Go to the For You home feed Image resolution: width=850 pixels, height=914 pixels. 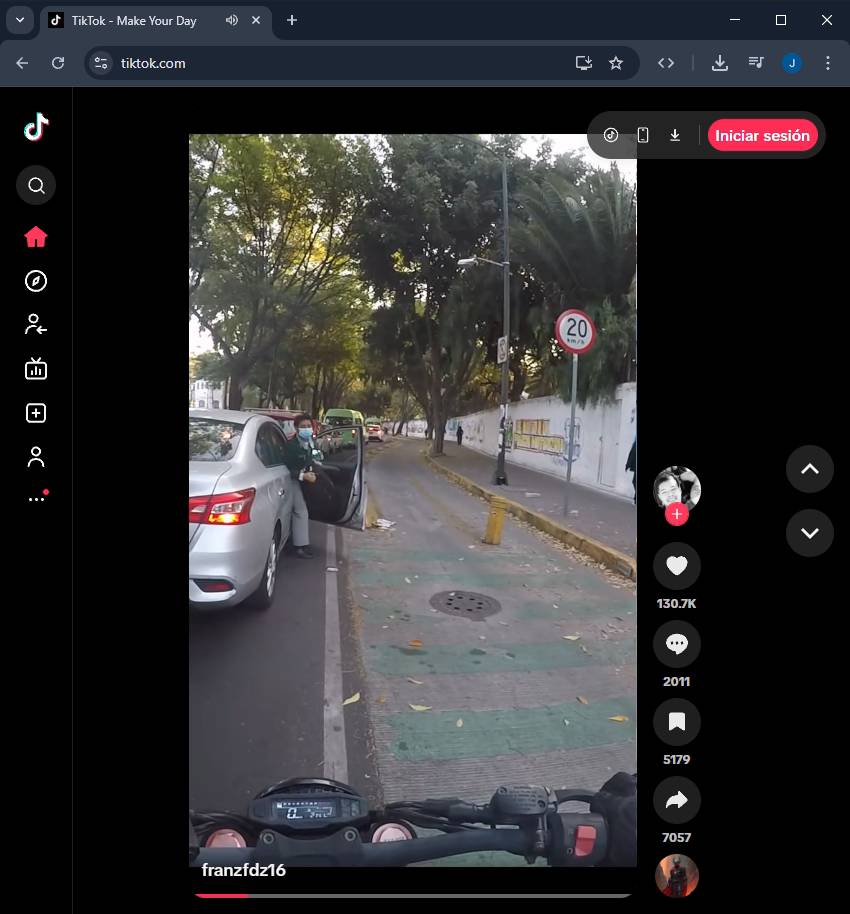click(x=36, y=237)
